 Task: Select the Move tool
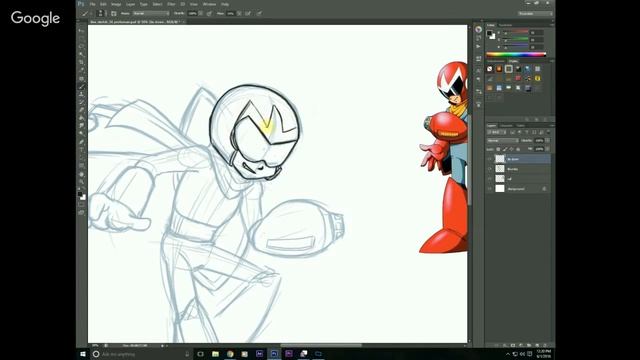click(x=82, y=31)
